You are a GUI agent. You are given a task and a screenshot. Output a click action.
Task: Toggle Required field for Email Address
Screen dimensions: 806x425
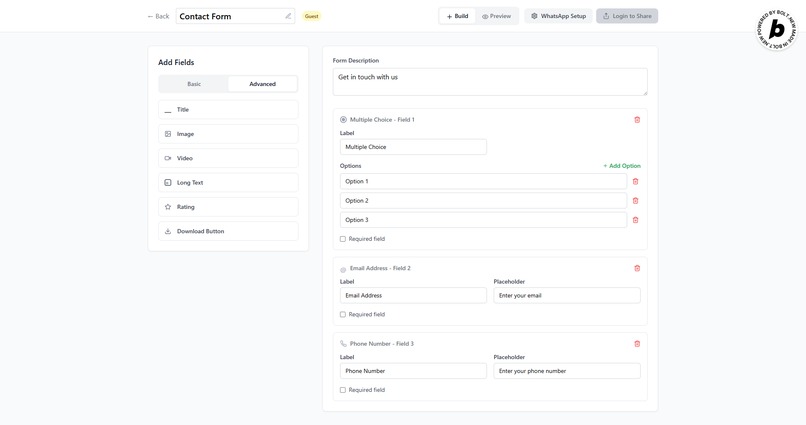pyautogui.click(x=343, y=315)
